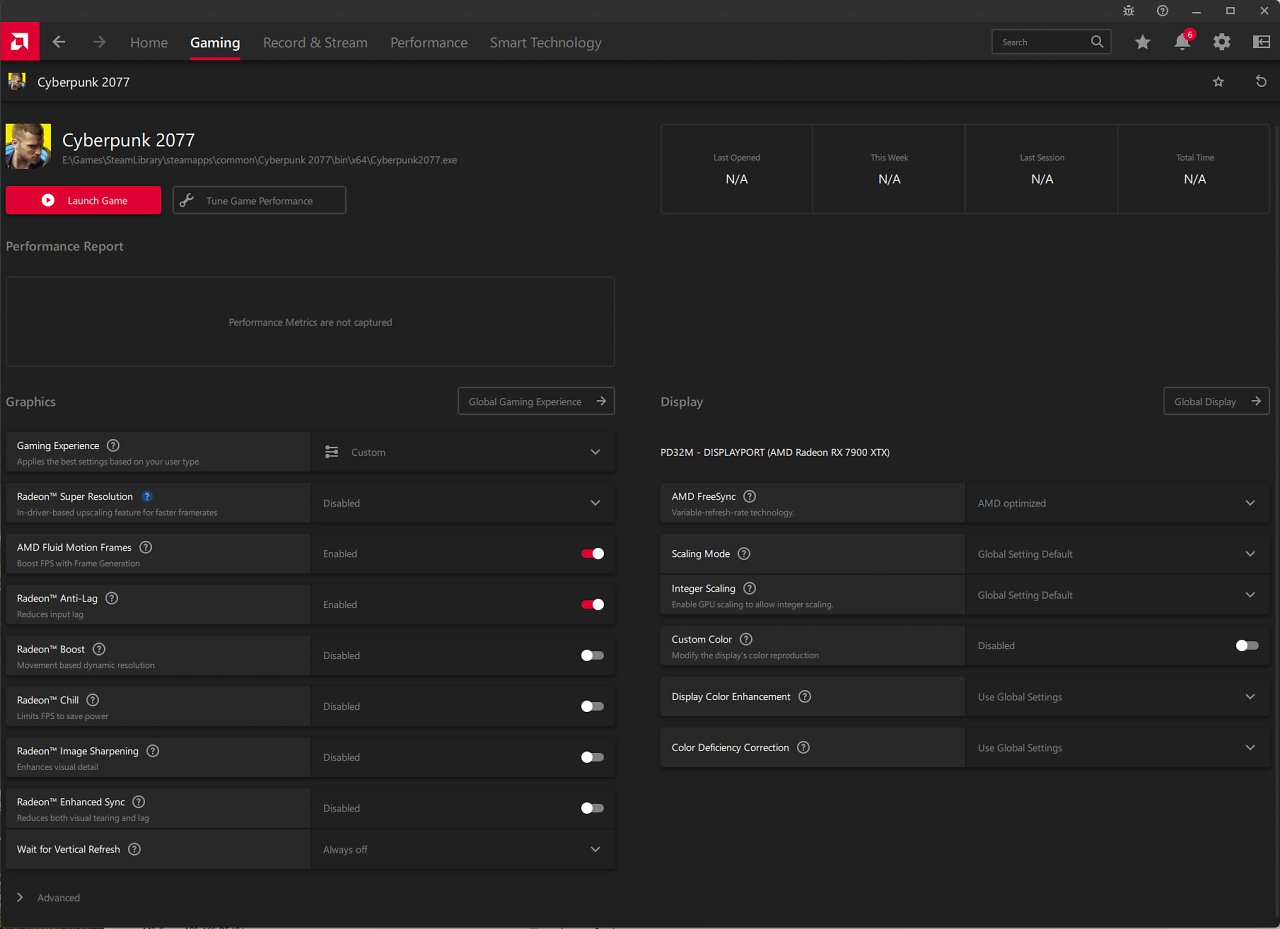Show help for Radeon Anti-Lag
Screen dimensions: 1280x929
[x=112, y=599]
